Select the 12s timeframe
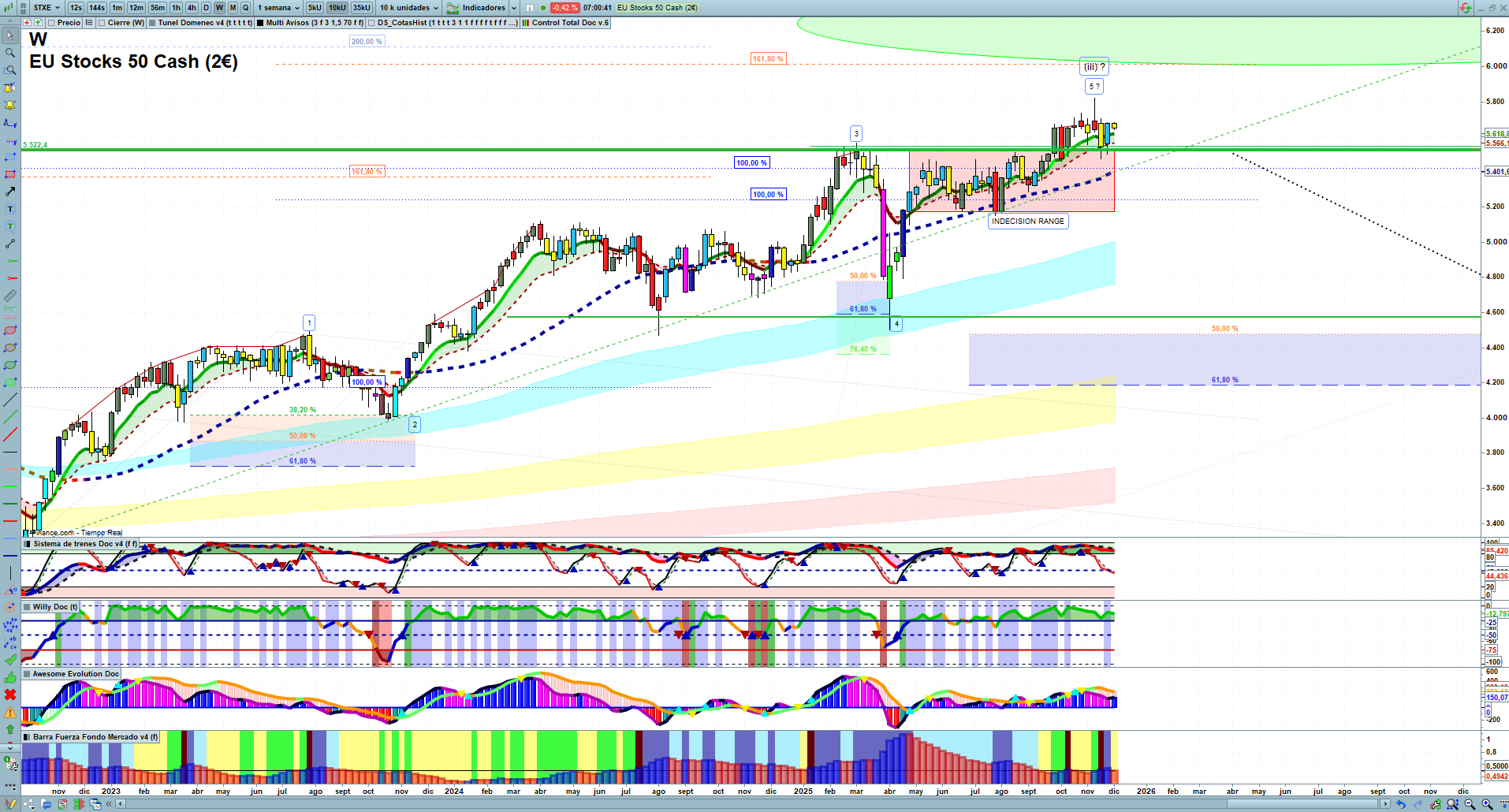Screen dimensions: 1509x812 click(x=76, y=8)
